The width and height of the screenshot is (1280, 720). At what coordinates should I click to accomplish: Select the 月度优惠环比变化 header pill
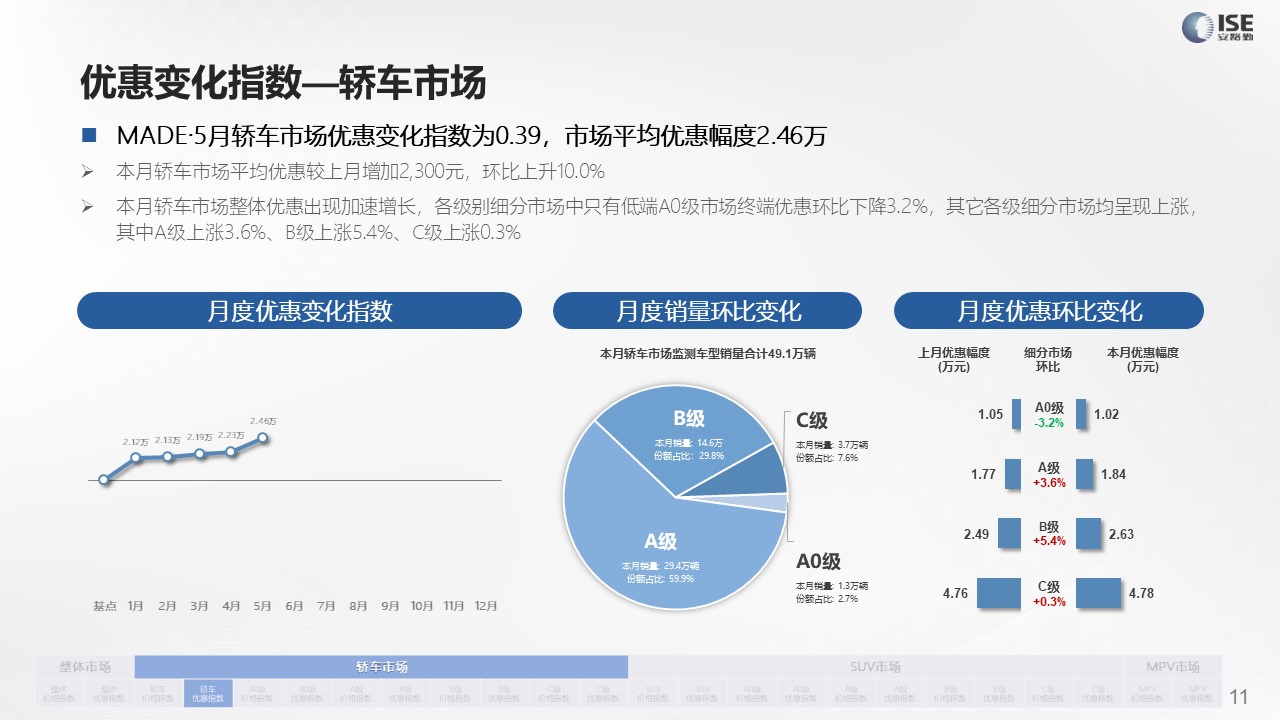[x=1048, y=311]
